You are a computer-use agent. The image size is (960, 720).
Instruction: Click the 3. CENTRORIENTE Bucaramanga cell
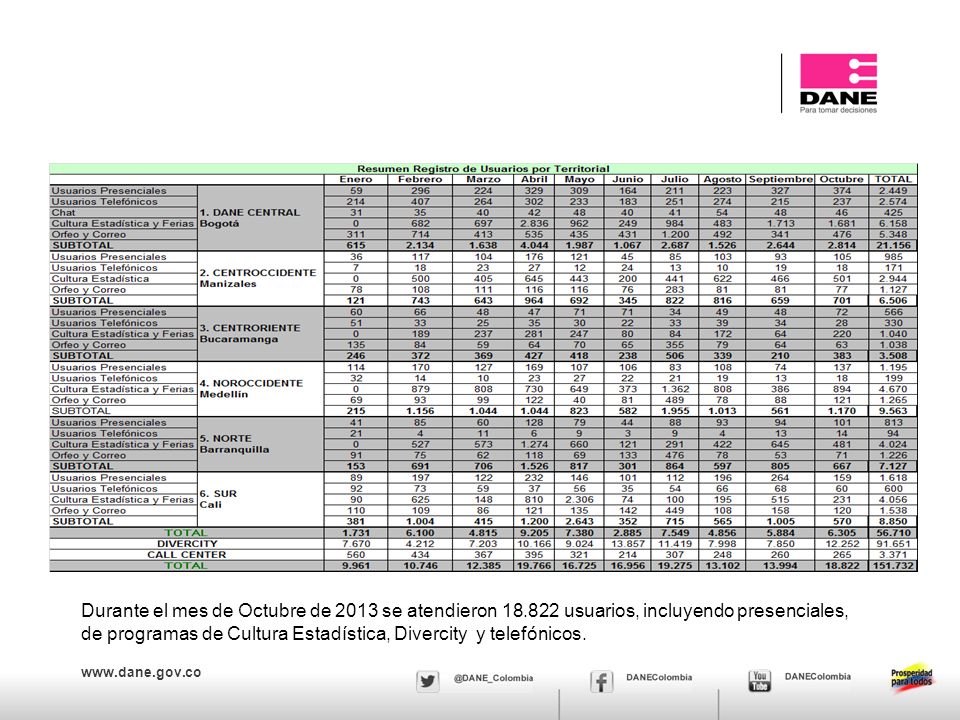260,334
